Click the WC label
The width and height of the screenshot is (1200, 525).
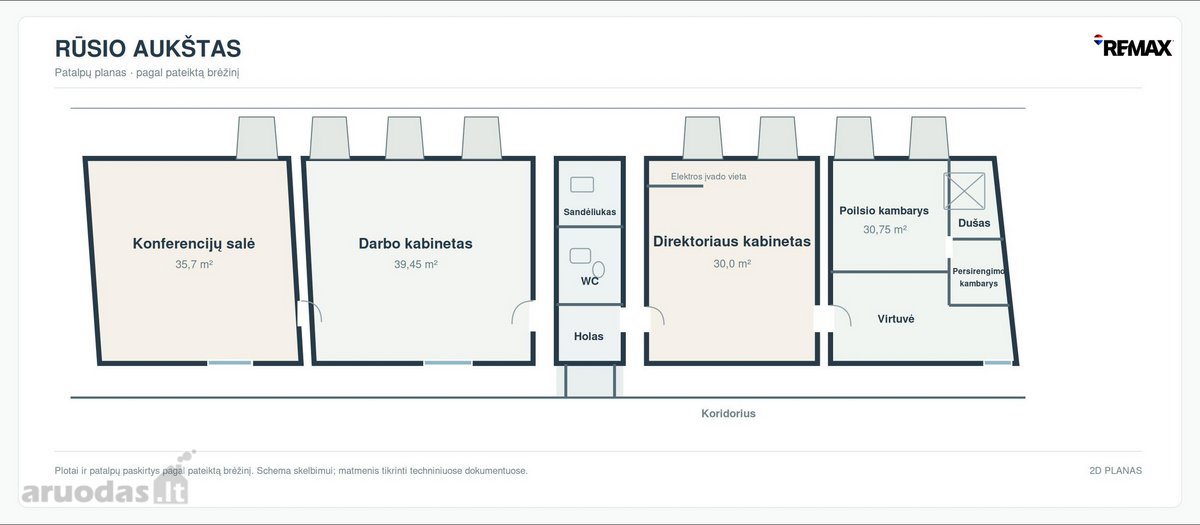click(x=590, y=281)
